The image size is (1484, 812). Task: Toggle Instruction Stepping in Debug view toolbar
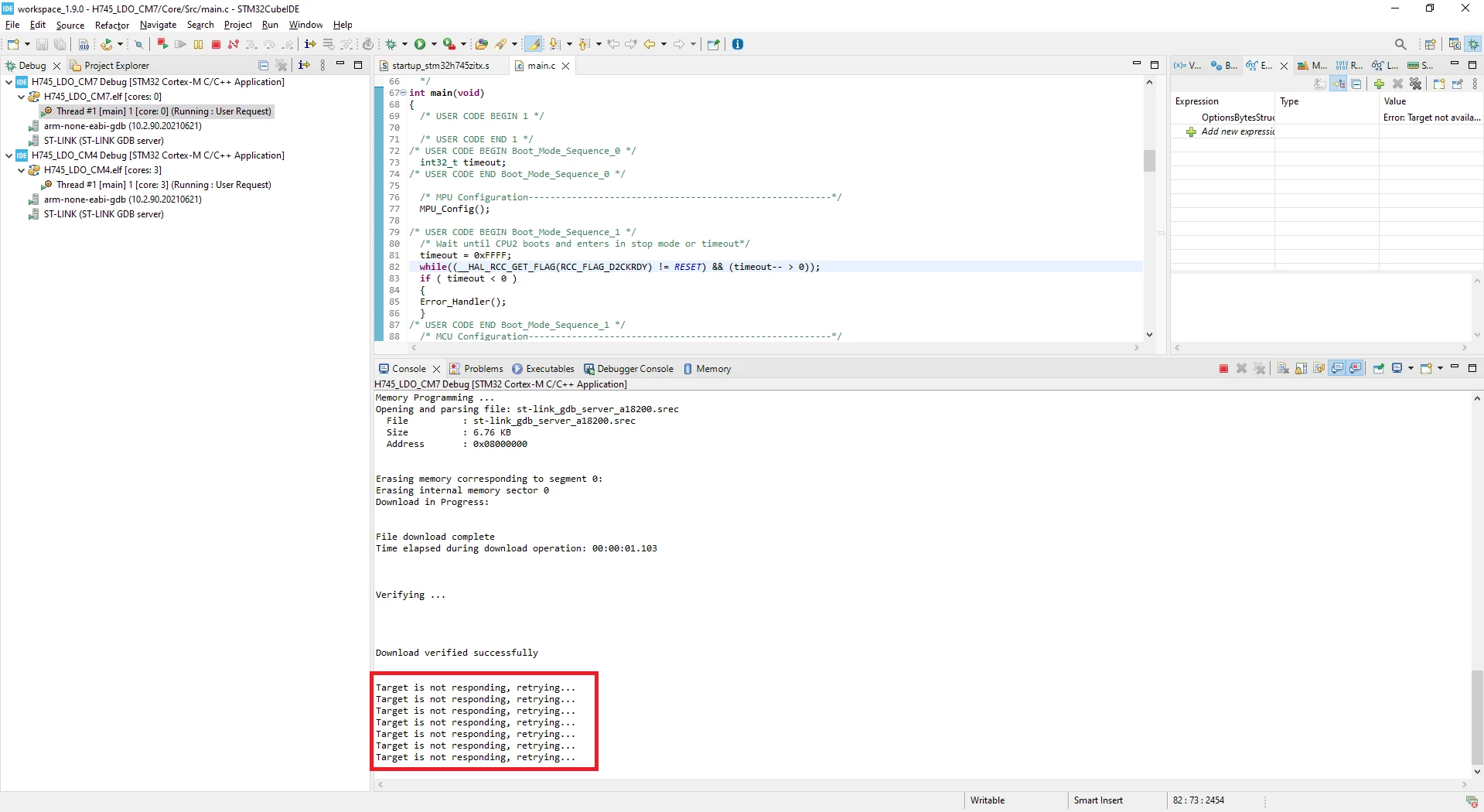[304, 65]
